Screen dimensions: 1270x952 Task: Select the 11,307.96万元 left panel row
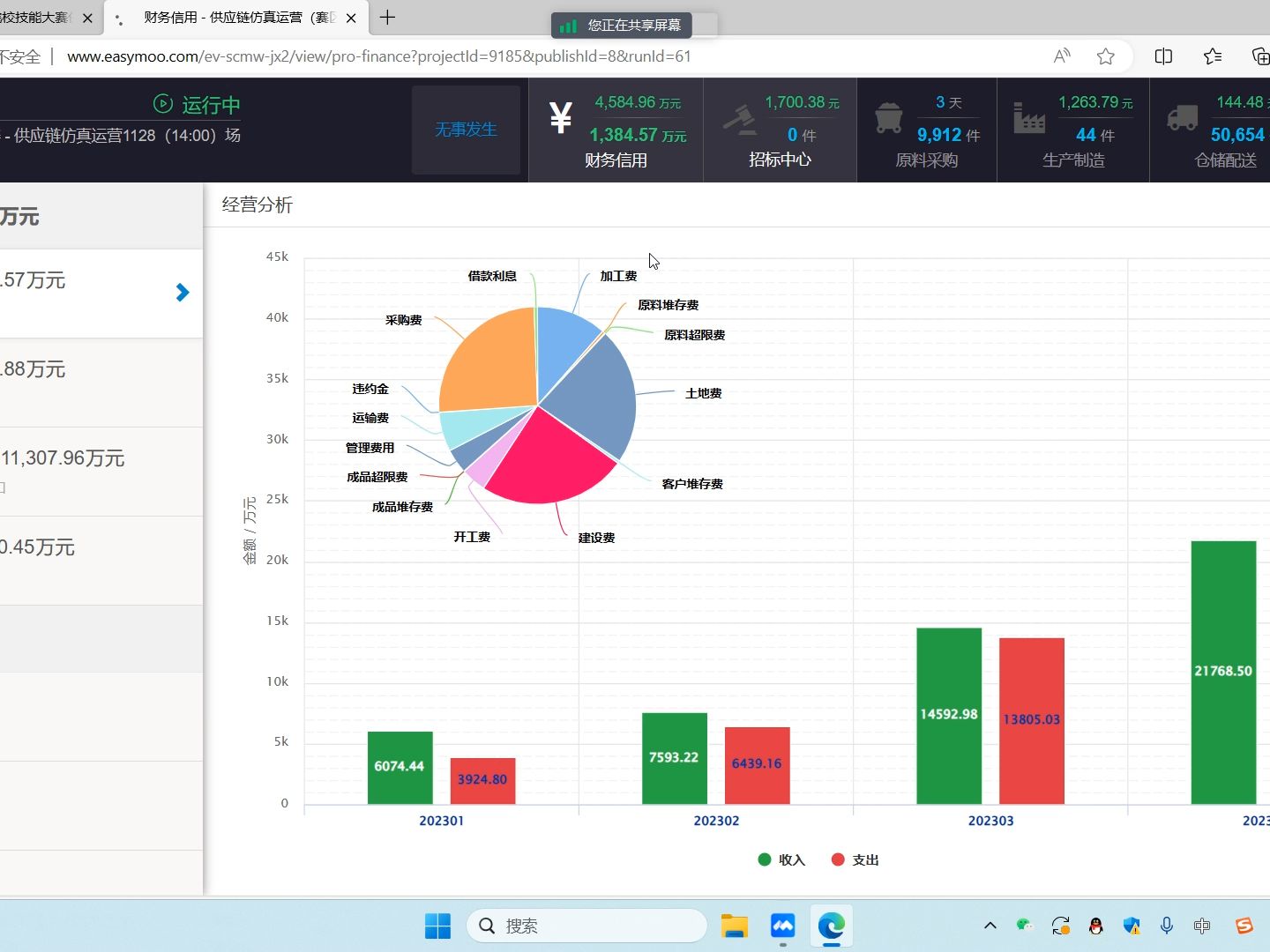pos(101,472)
